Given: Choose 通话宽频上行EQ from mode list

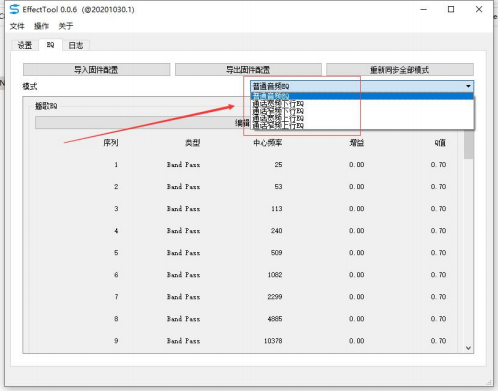Looking at the screenshot, I should point(362,118).
